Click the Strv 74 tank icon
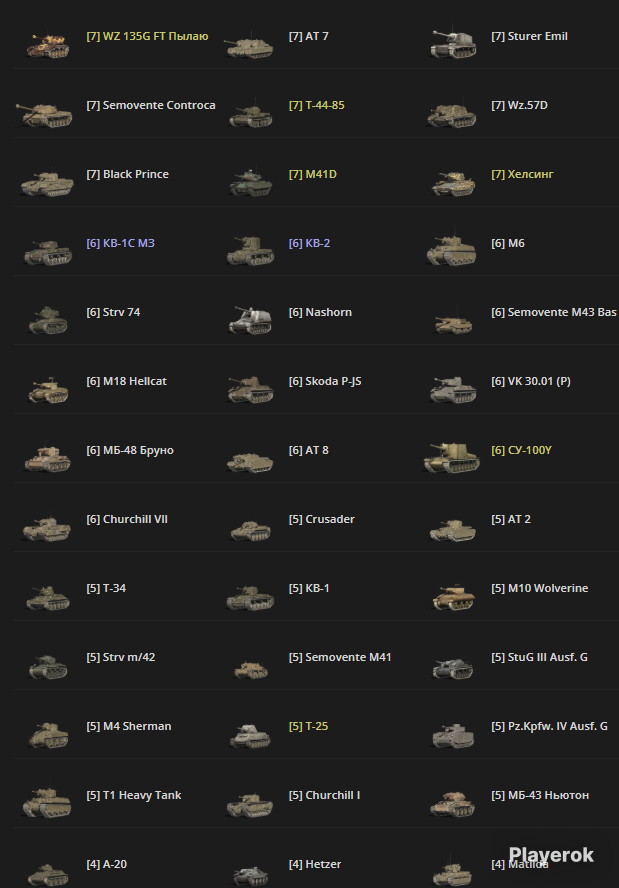 point(49,320)
